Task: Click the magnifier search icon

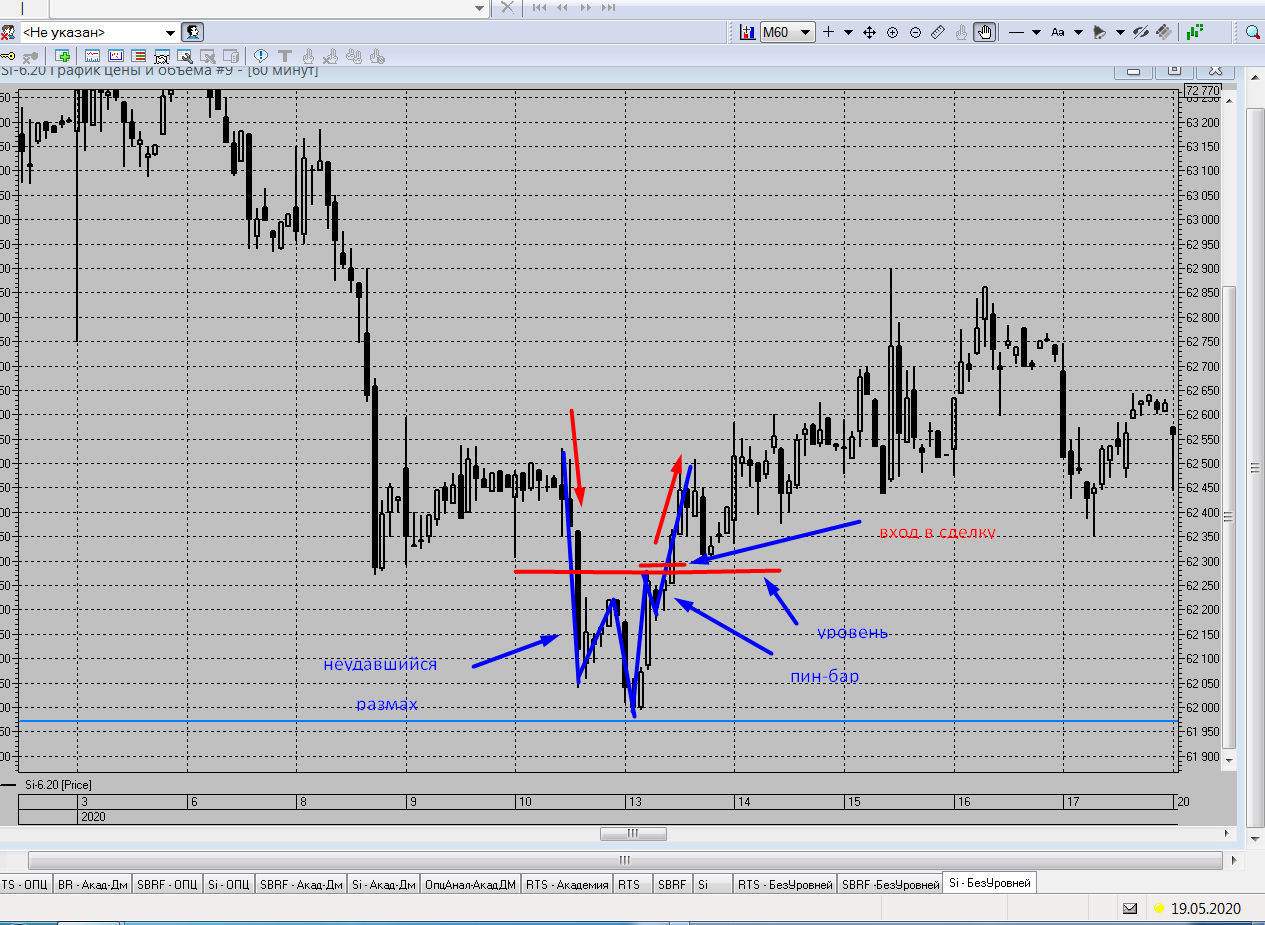Action: [x=1252, y=32]
